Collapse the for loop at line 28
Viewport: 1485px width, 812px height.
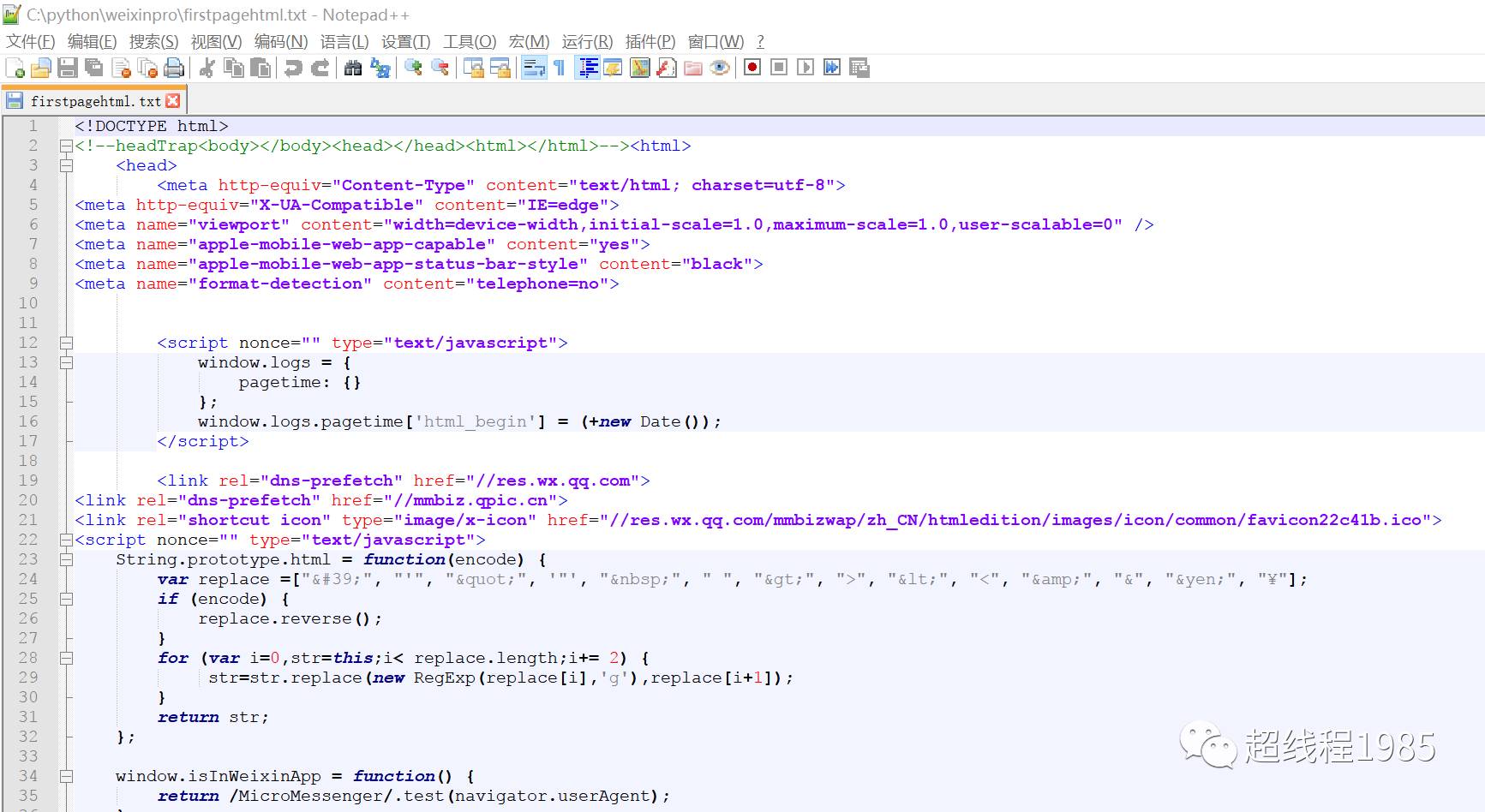[66, 658]
